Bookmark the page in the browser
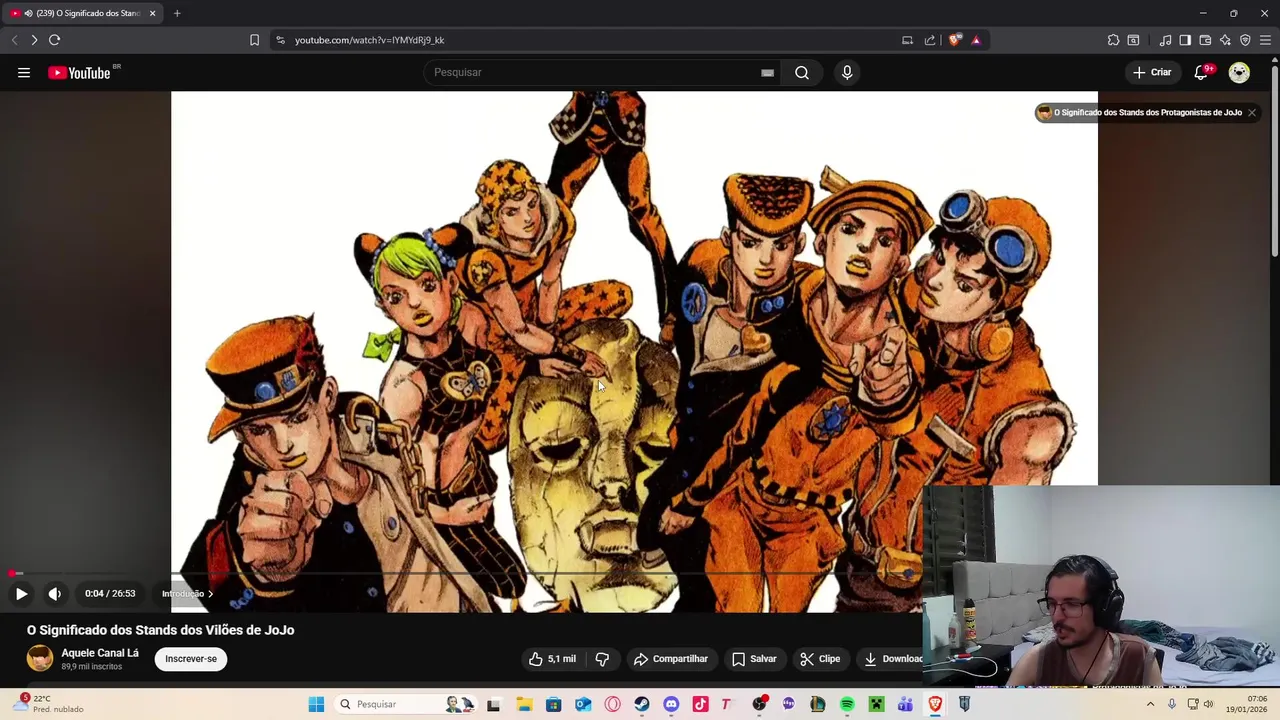 coord(254,40)
